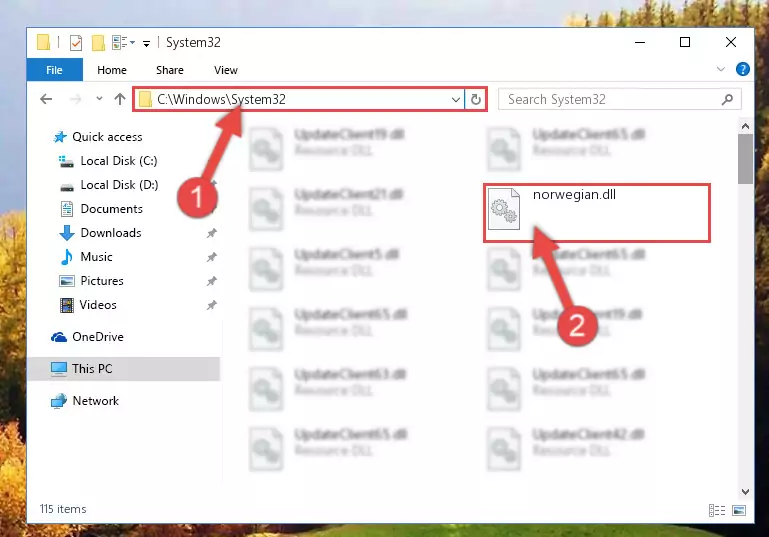
Task: Maximize the System32 window
Action: (x=685, y=42)
